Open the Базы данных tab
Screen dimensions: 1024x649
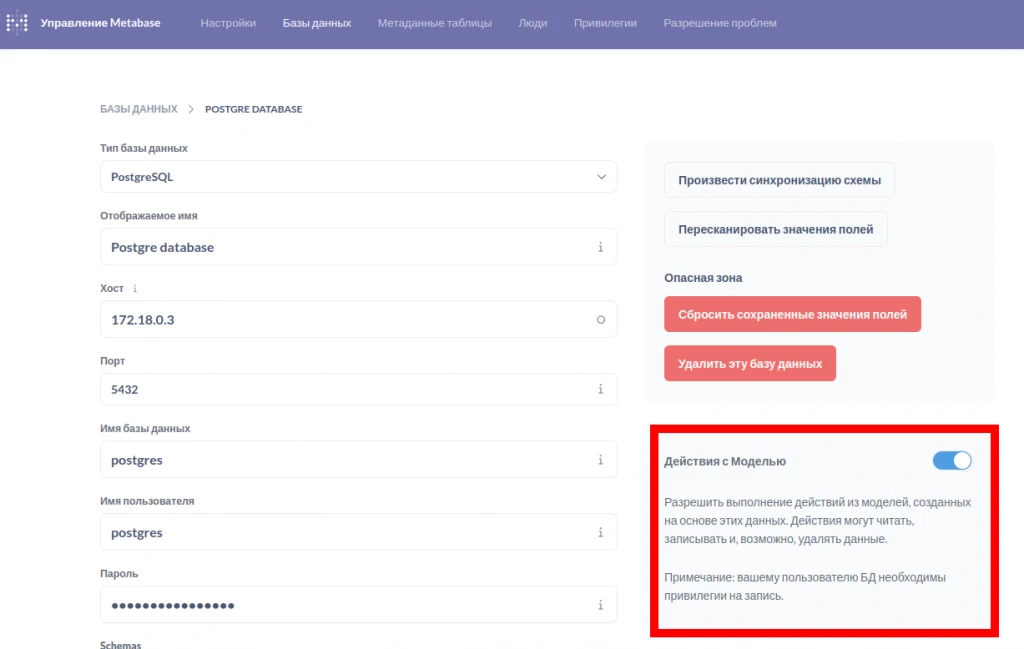(x=317, y=23)
